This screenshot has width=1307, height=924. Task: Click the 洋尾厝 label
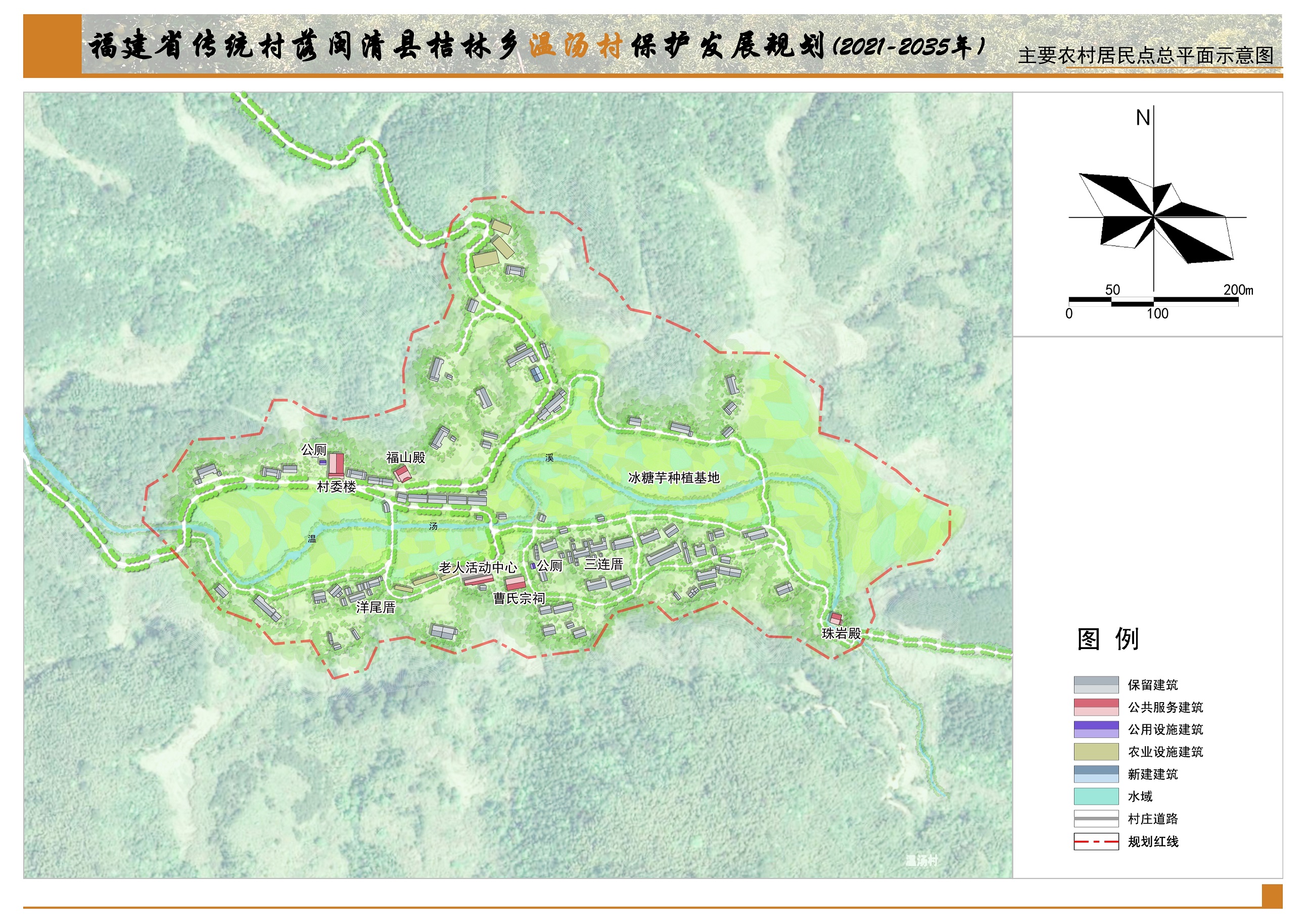[x=376, y=607]
